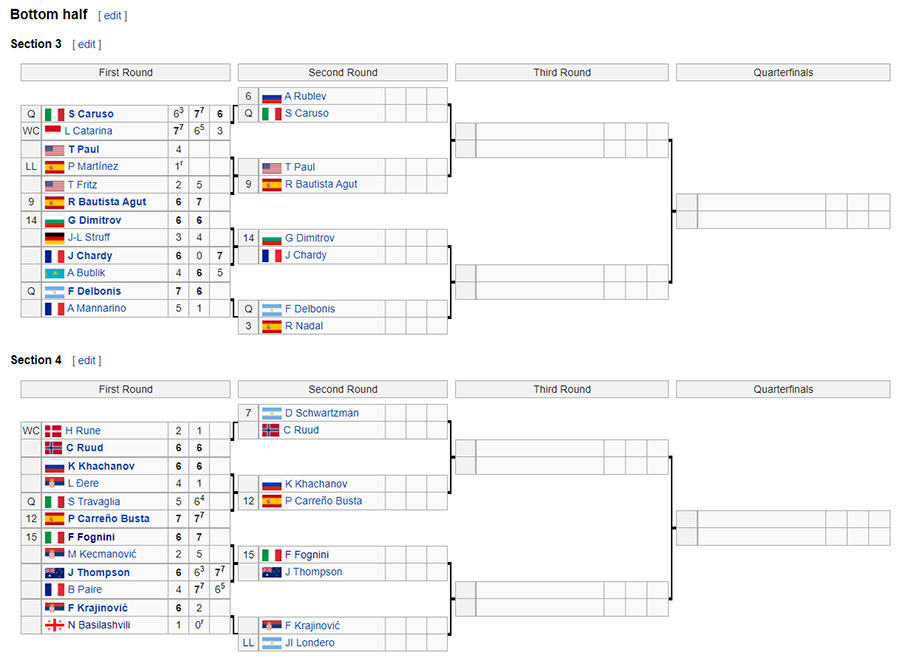Click German flag next to J-L Struff
Image resolution: width=900 pixels, height=658 pixels.
click(x=55, y=237)
